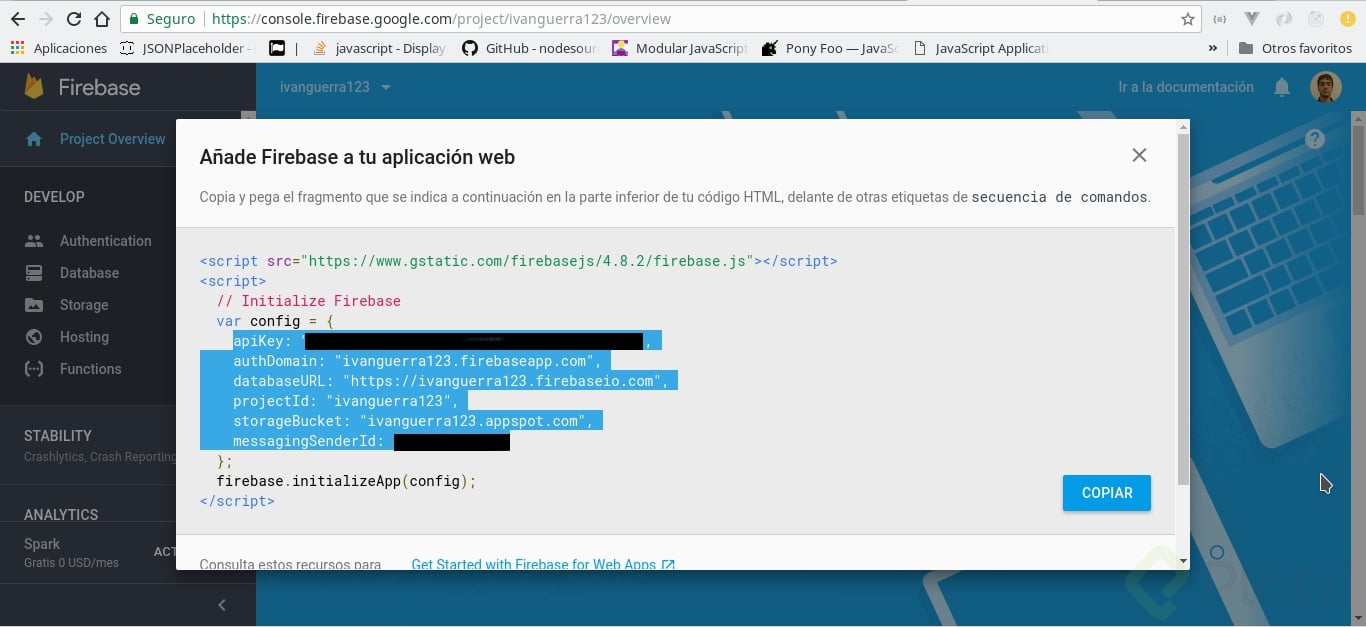Bookmark this page with the star icon
The width and height of the screenshot is (1366, 627).
[x=1187, y=19]
